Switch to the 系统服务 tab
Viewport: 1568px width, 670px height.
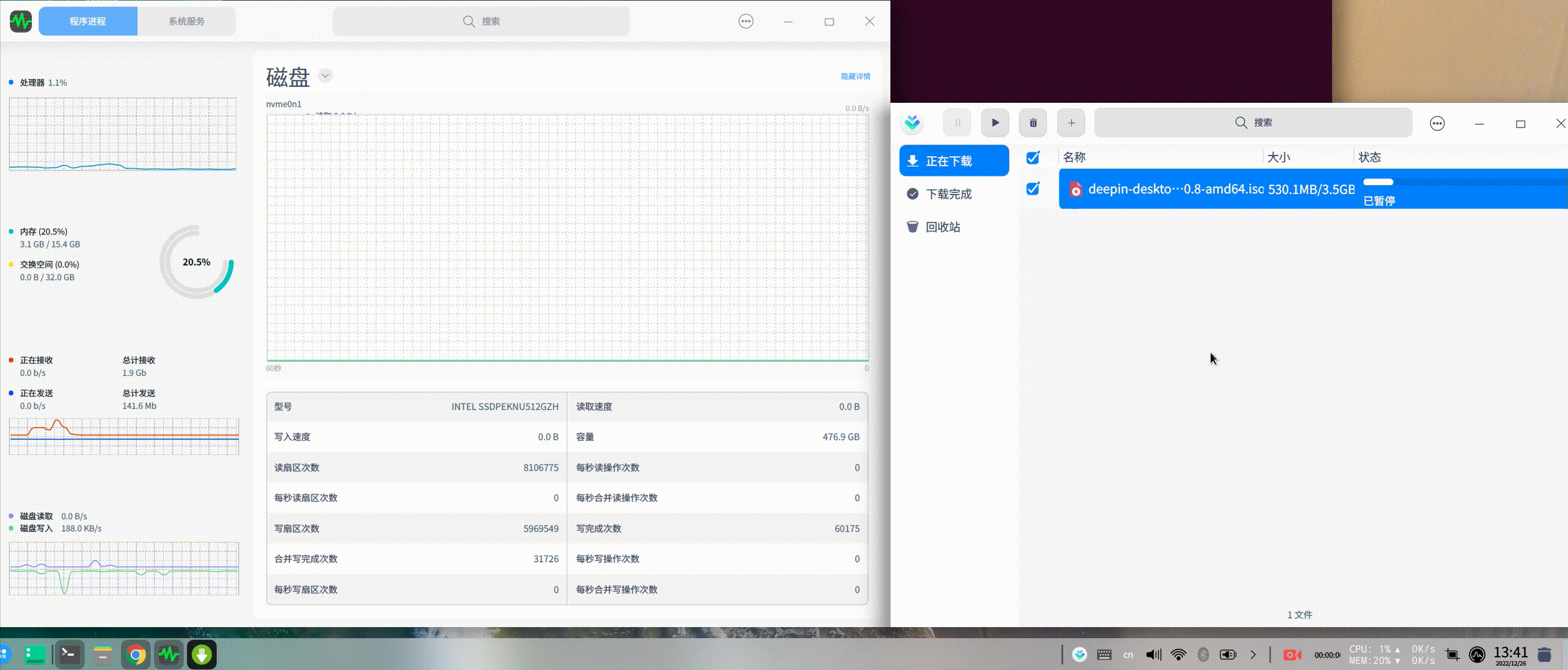click(187, 20)
